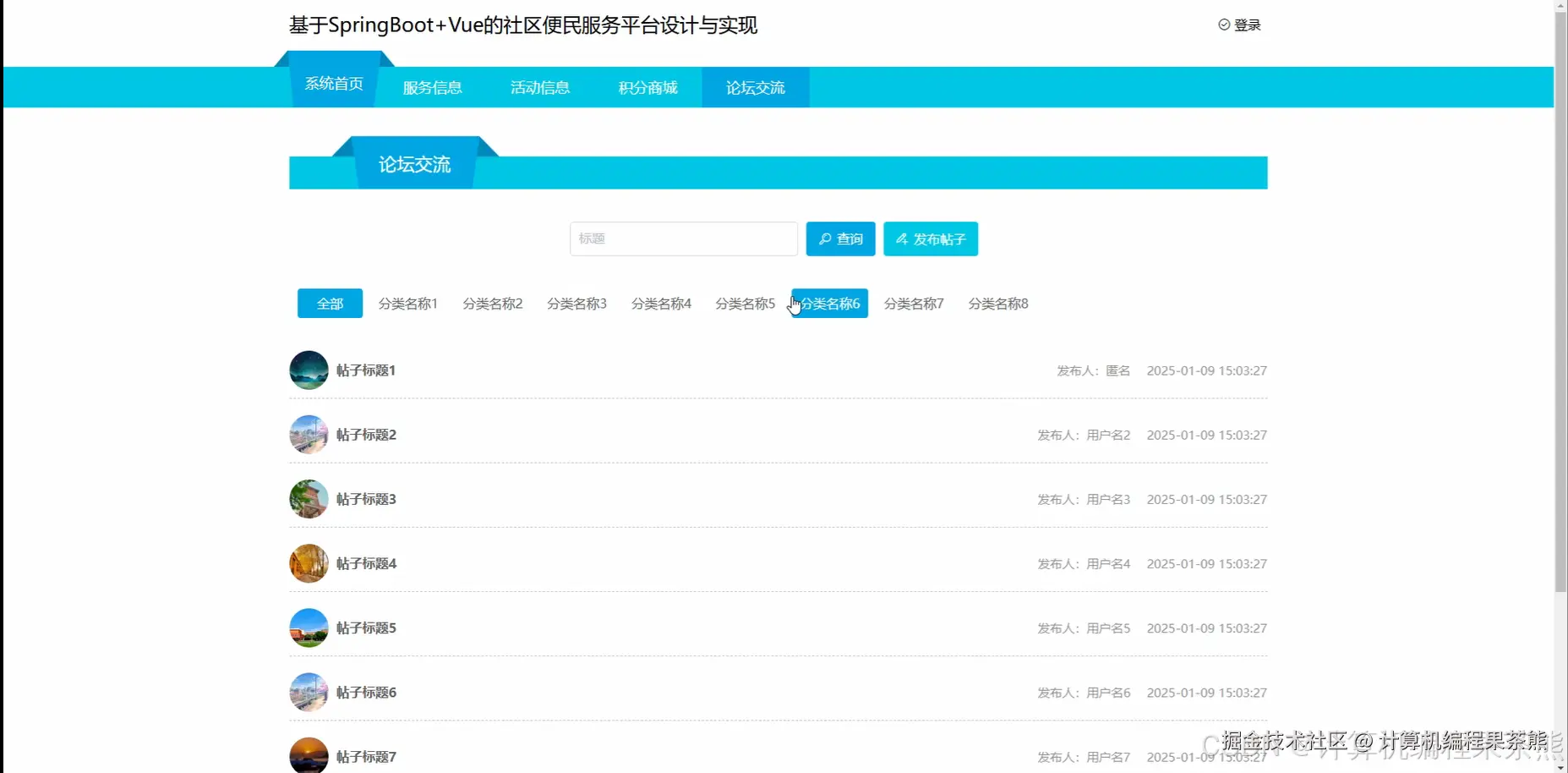Open the post titled 帖子标题3

[x=366, y=499]
